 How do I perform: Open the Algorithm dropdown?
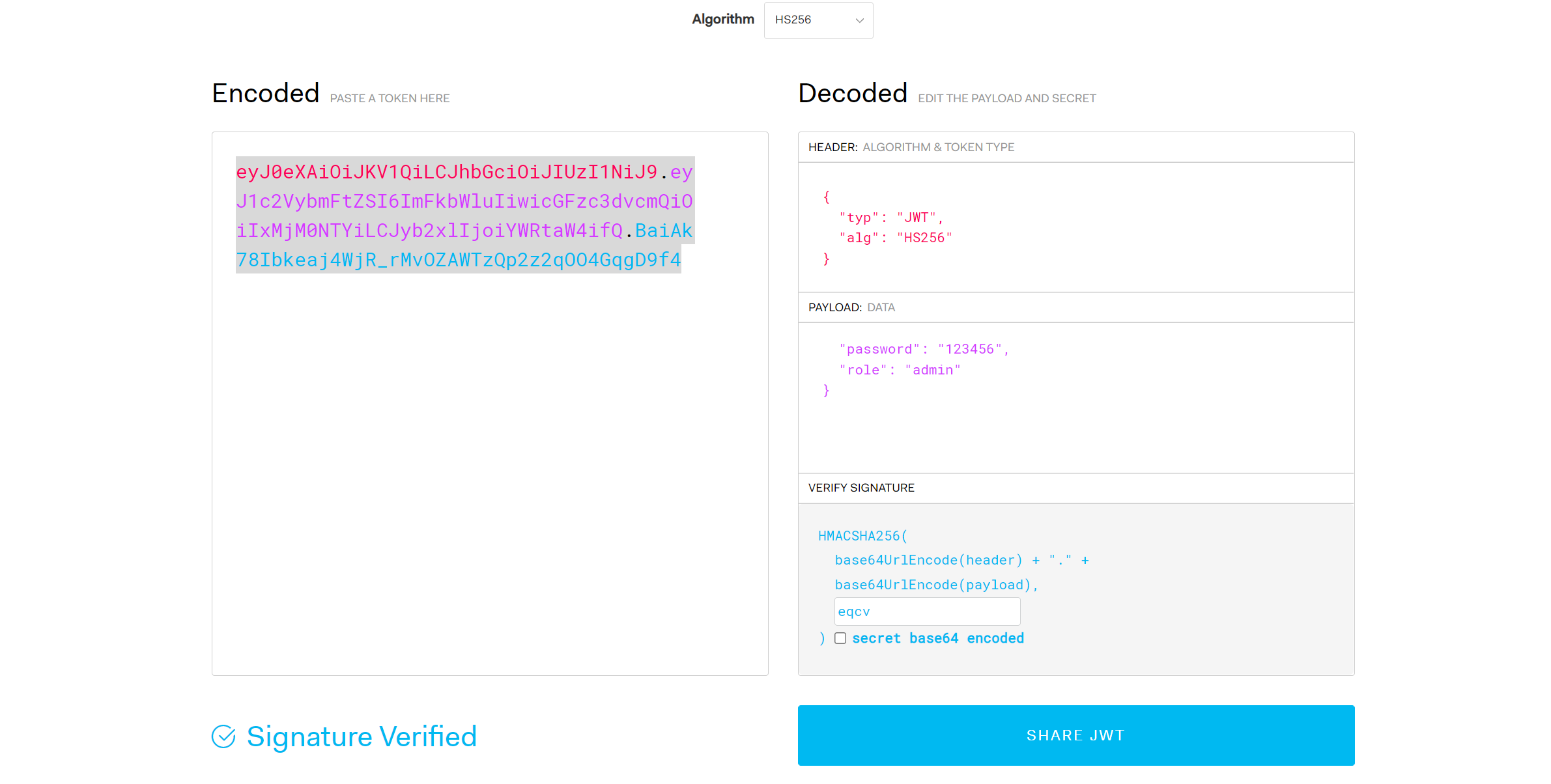[818, 20]
